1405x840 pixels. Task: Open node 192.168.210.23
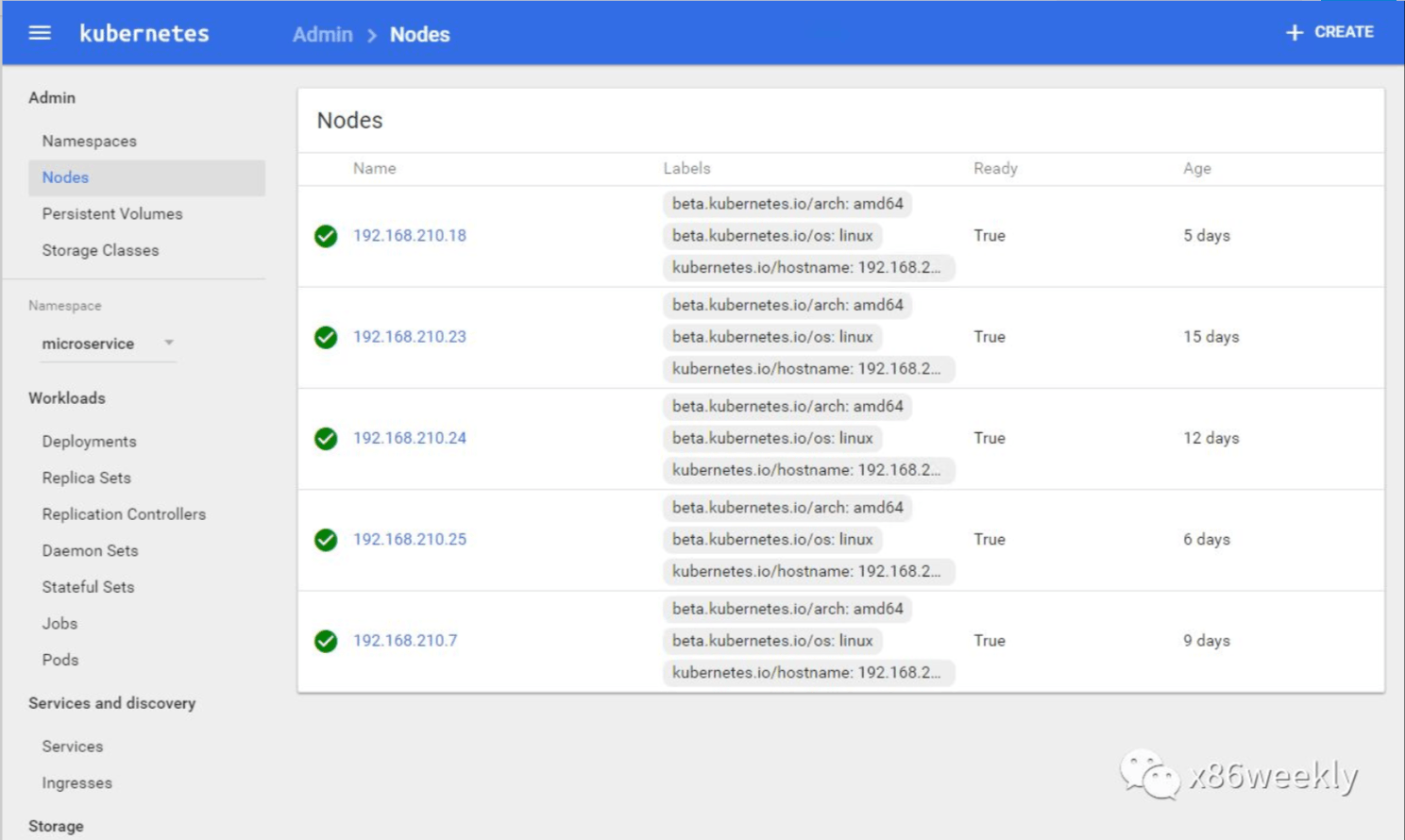pos(410,337)
